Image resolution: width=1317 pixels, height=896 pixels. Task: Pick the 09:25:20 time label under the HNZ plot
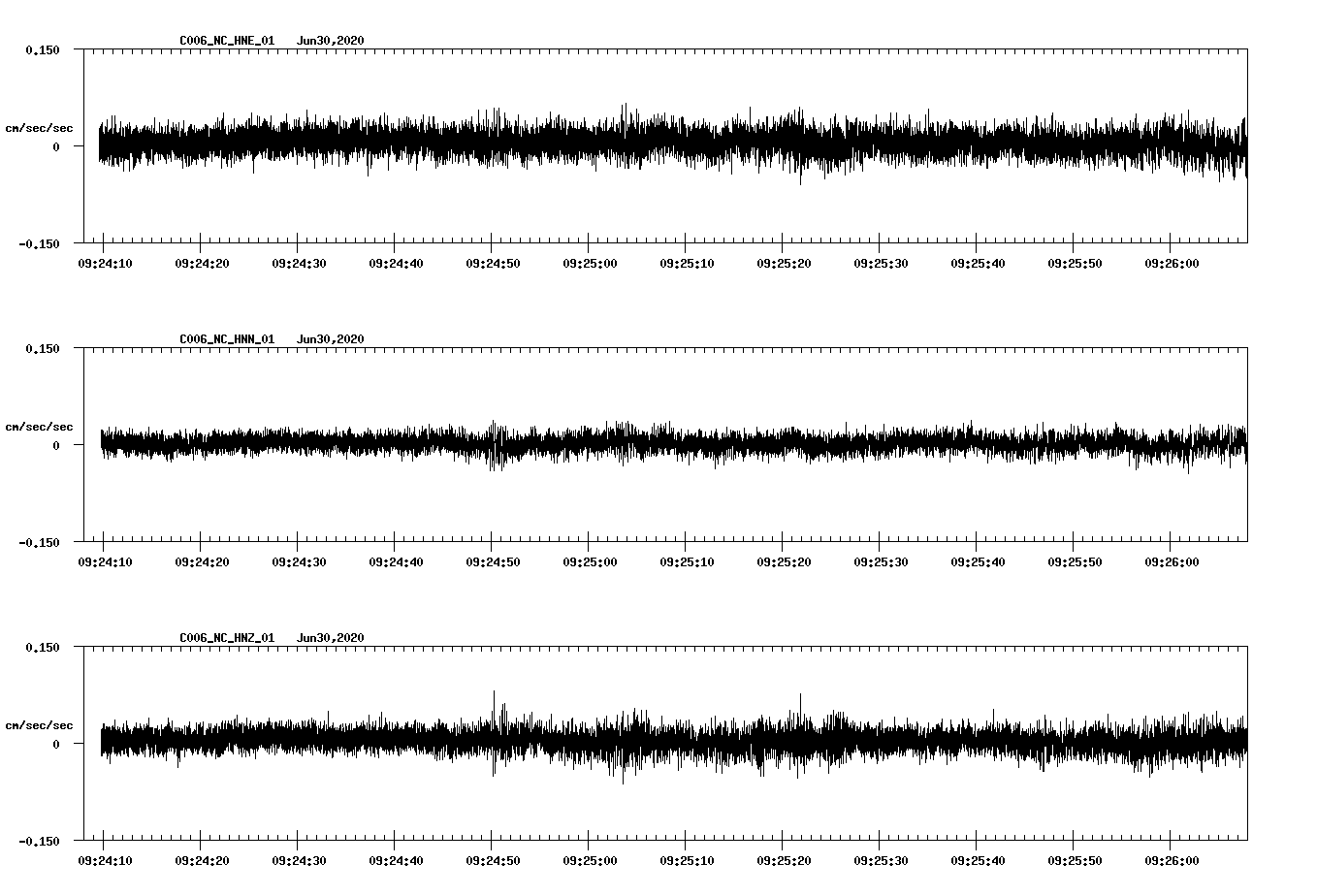(784, 861)
